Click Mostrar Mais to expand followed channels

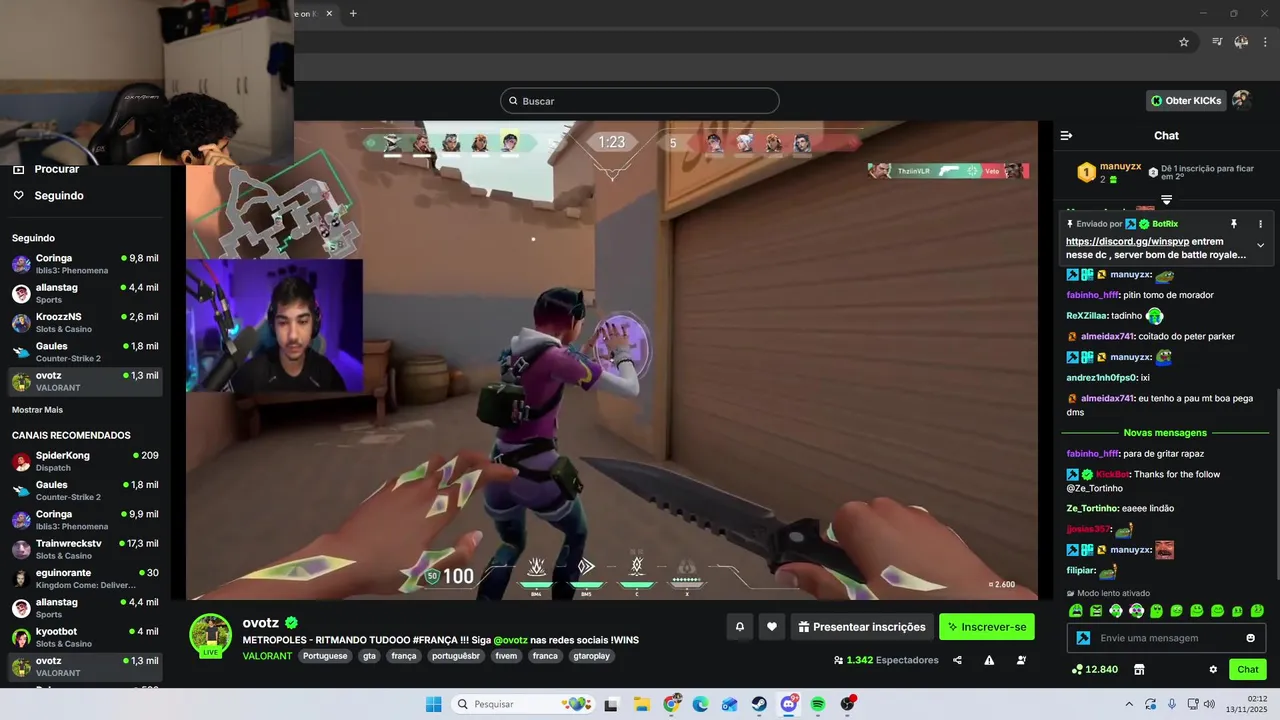point(37,410)
